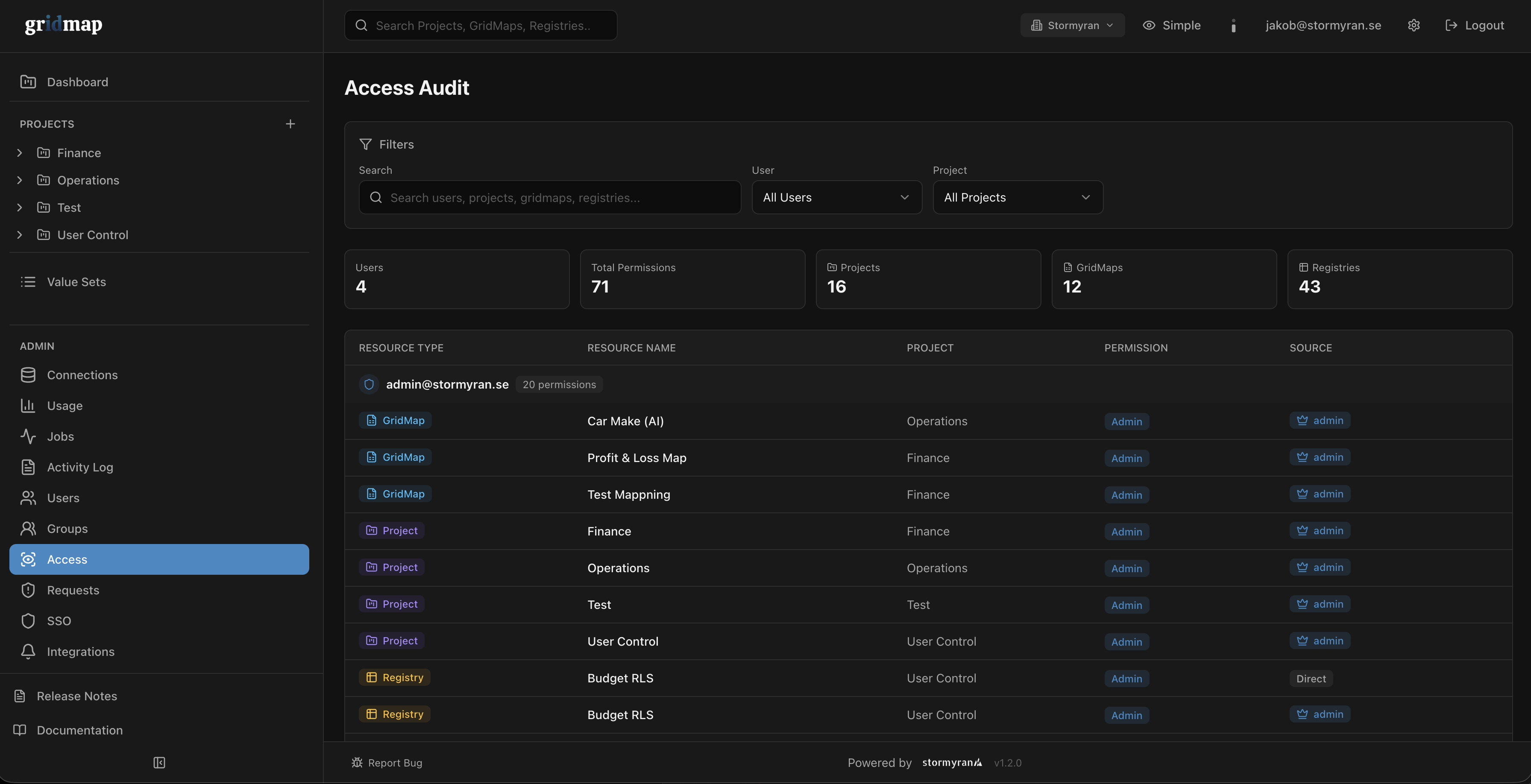Expand the User Control project tree
The image size is (1531, 784).
(x=20, y=234)
